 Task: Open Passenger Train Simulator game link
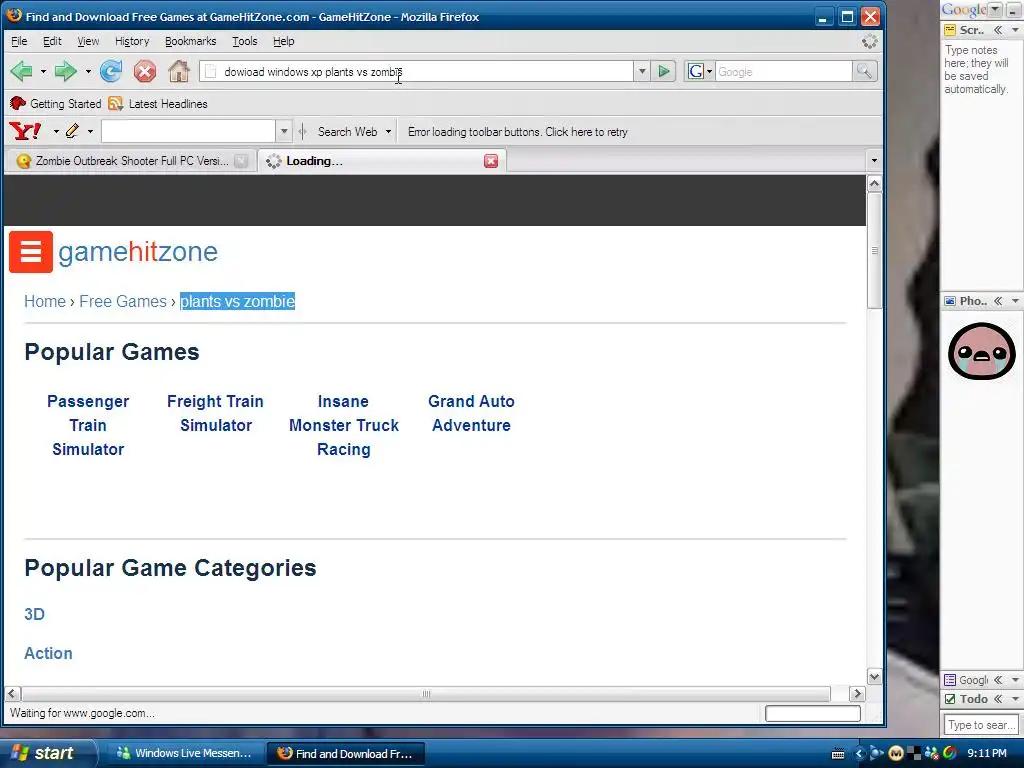[88, 425]
